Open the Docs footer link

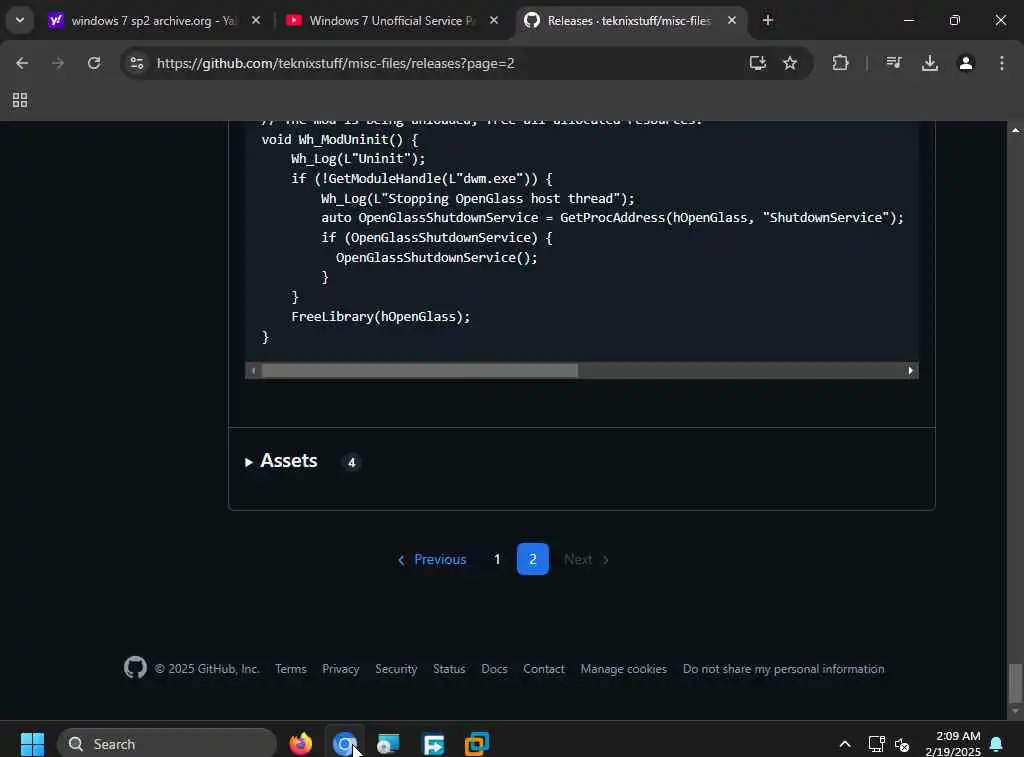point(494,669)
